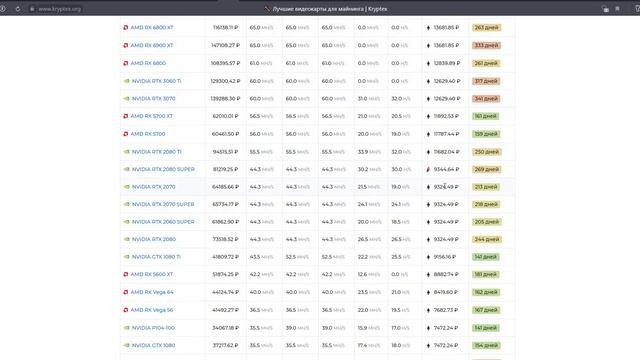
Task: Click the 250 дней payback badge
Action: tap(487, 152)
